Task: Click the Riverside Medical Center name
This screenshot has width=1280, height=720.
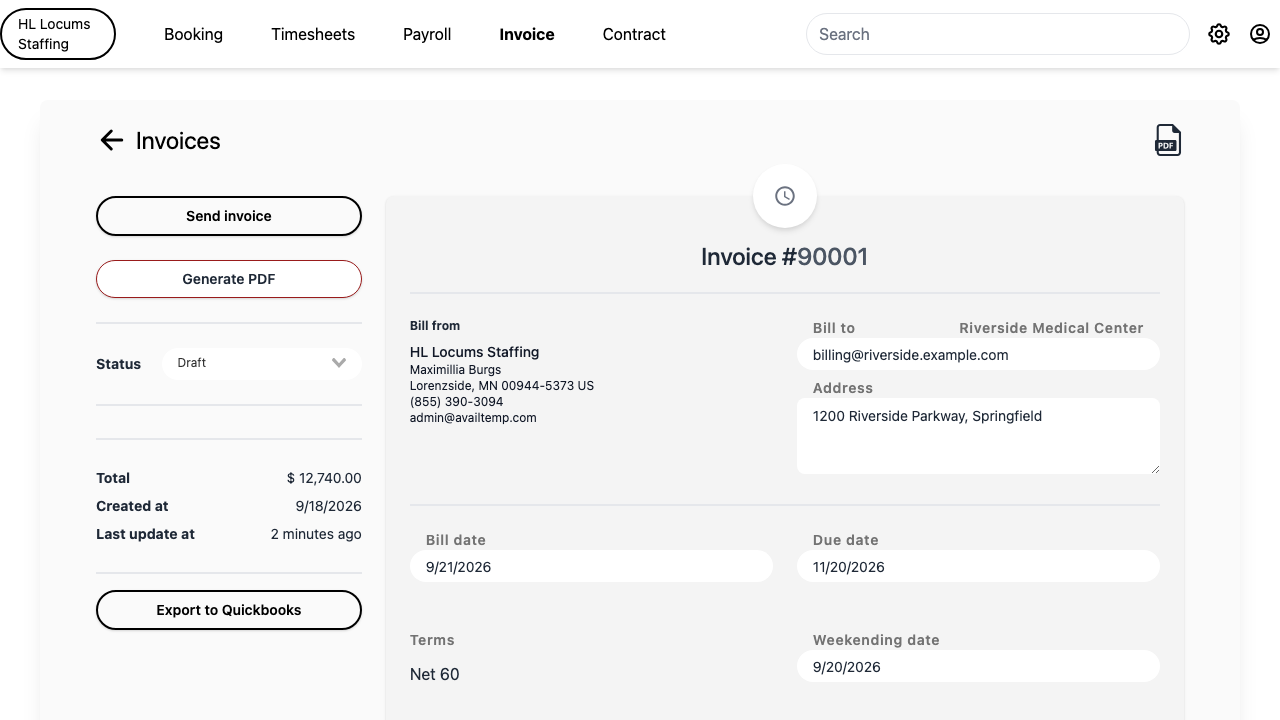Action: click(1051, 328)
